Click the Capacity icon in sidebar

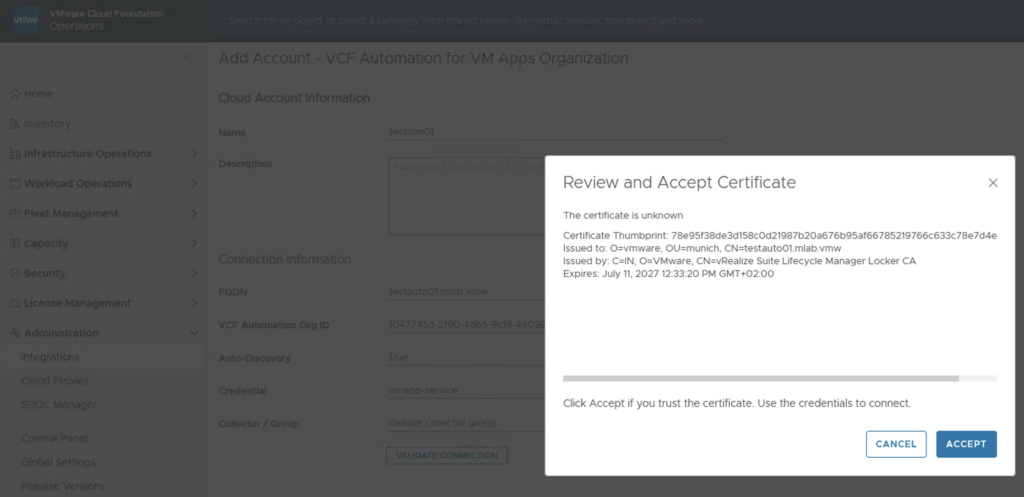14,243
